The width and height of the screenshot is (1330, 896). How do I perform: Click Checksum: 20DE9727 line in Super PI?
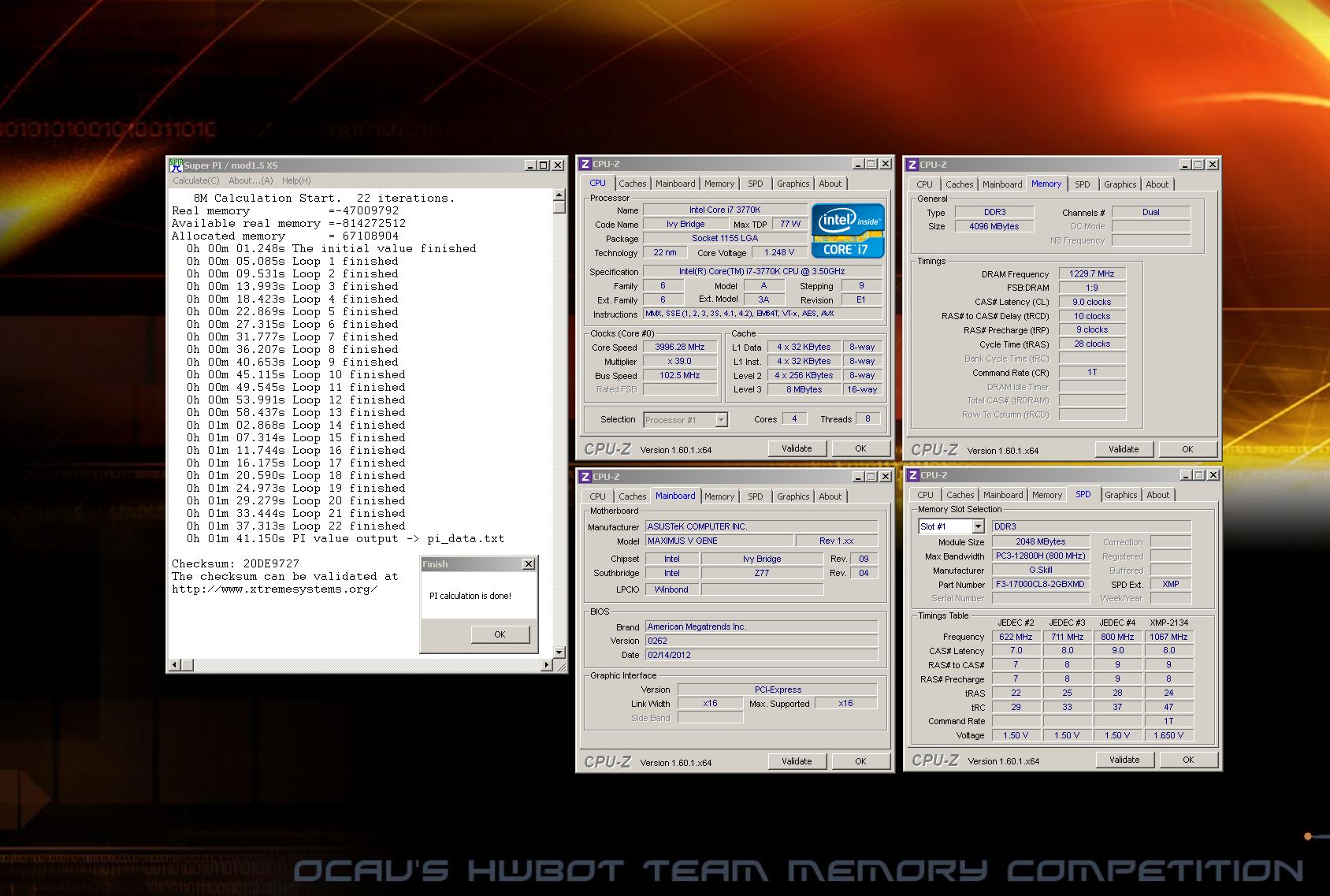tap(236, 564)
